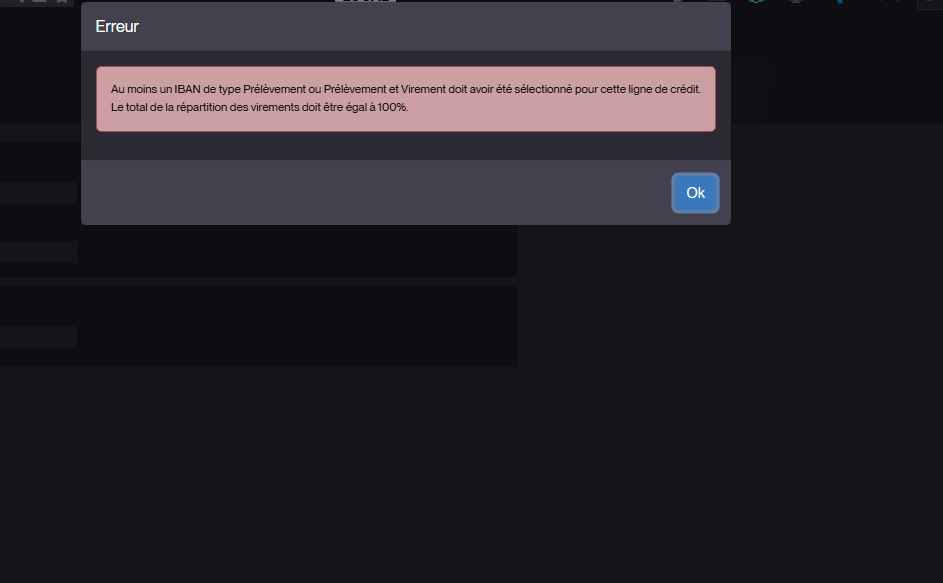Confirm the error with the Ok button
The image size is (943, 583).
pyautogui.click(x=695, y=193)
